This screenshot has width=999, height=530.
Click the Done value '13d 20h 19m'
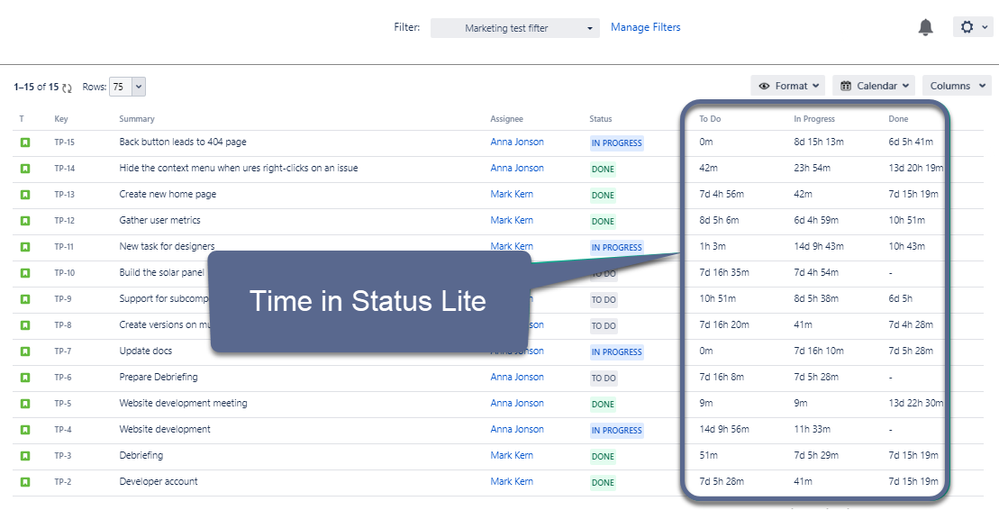click(916, 168)
